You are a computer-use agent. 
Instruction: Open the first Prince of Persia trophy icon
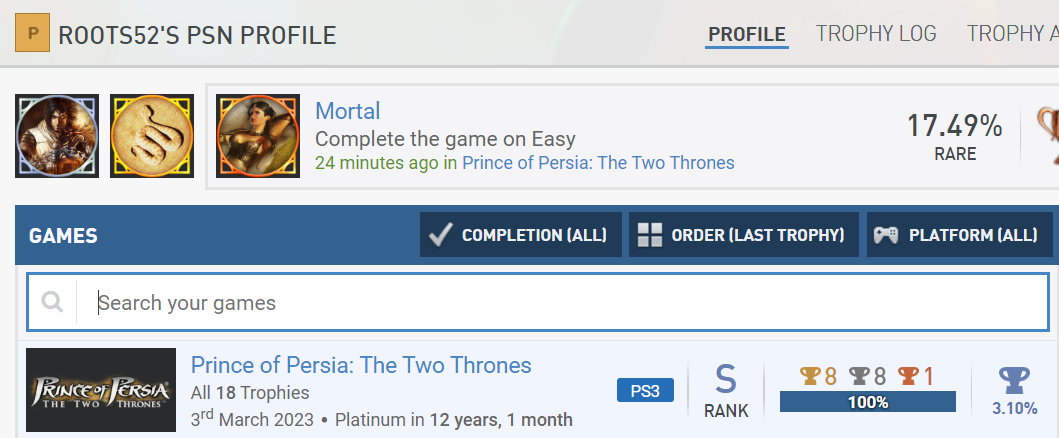[x=57, y=136]
